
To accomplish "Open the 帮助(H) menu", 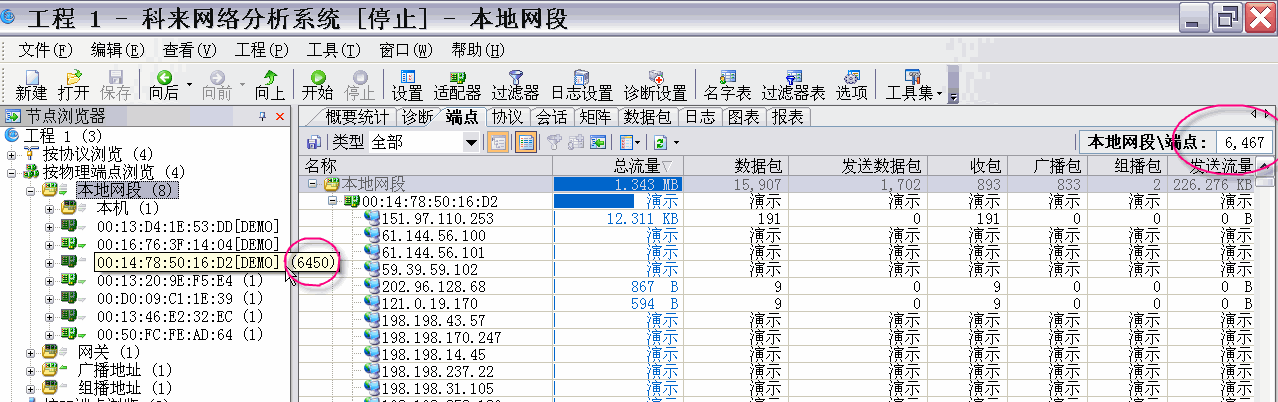I will 479,50.
